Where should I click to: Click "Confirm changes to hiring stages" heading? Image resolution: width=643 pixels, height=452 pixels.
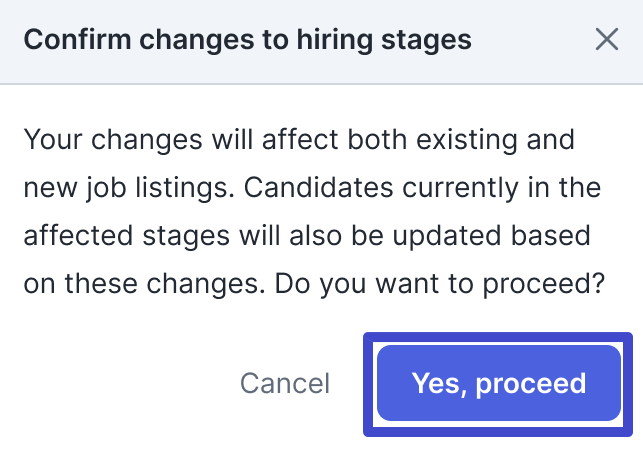(247, 40)
